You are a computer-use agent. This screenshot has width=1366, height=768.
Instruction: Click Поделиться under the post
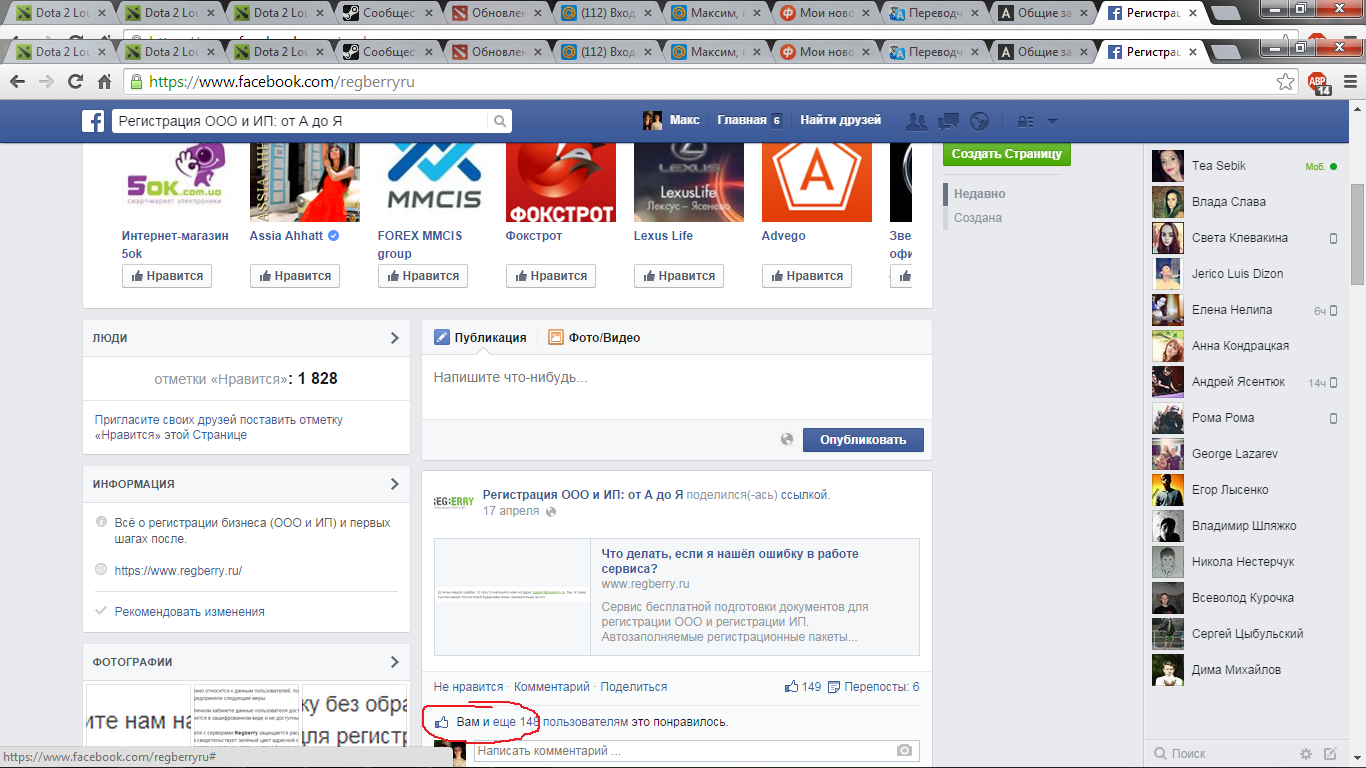(x=634, y=687)
